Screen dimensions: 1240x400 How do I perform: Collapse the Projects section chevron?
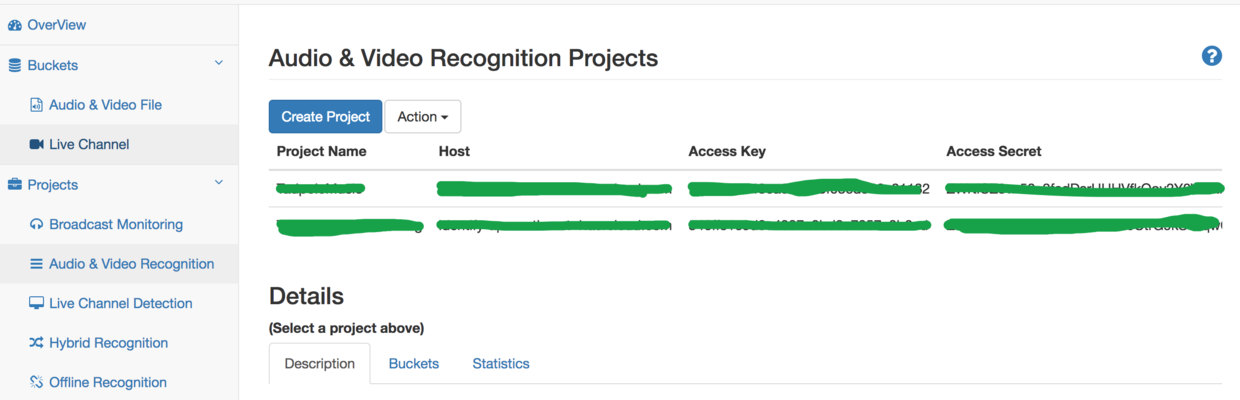219,184
